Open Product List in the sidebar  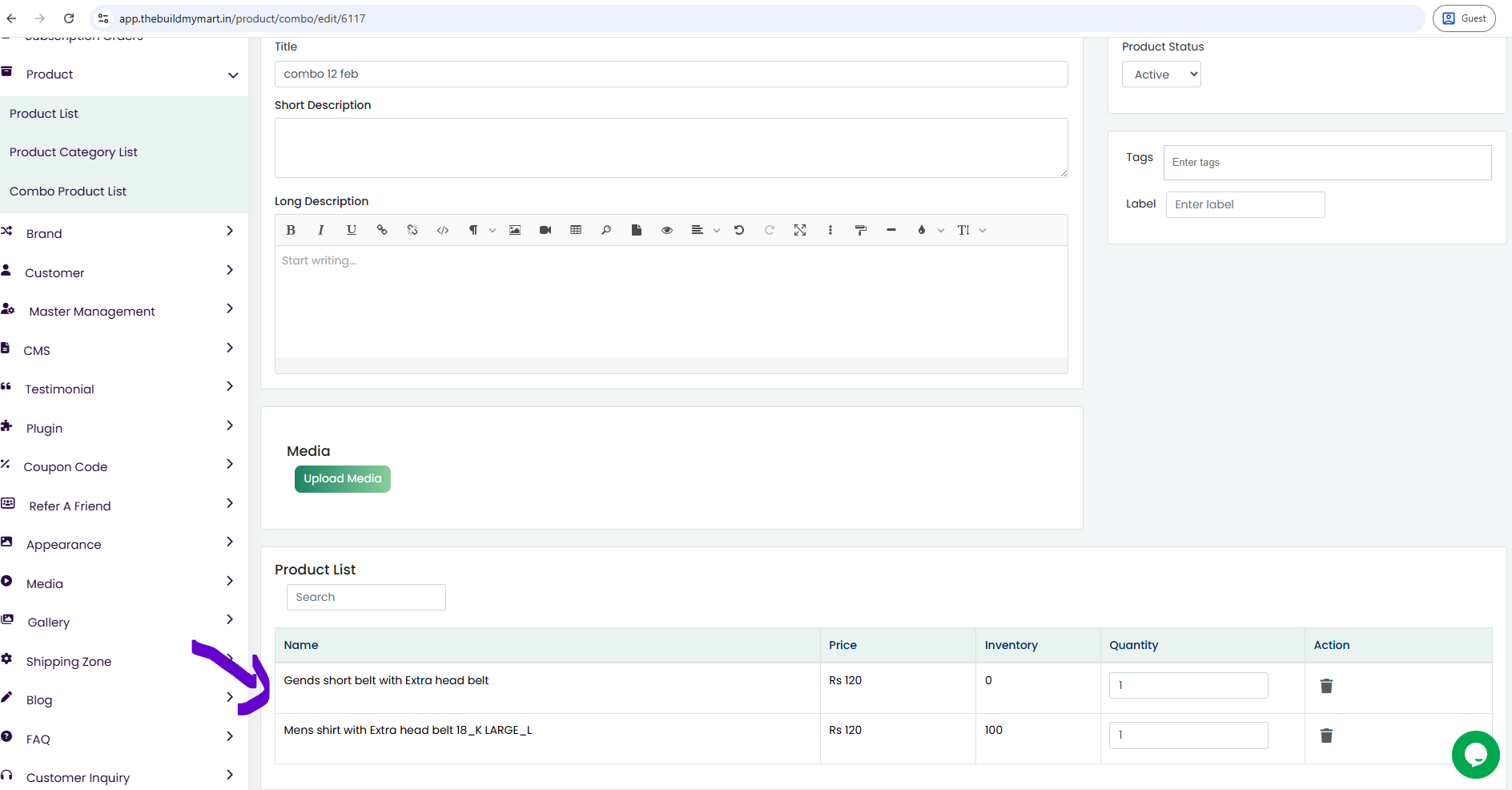coord(44,114)
